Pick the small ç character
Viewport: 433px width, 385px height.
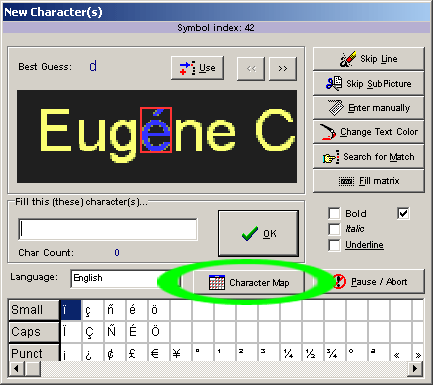[93, 310]
